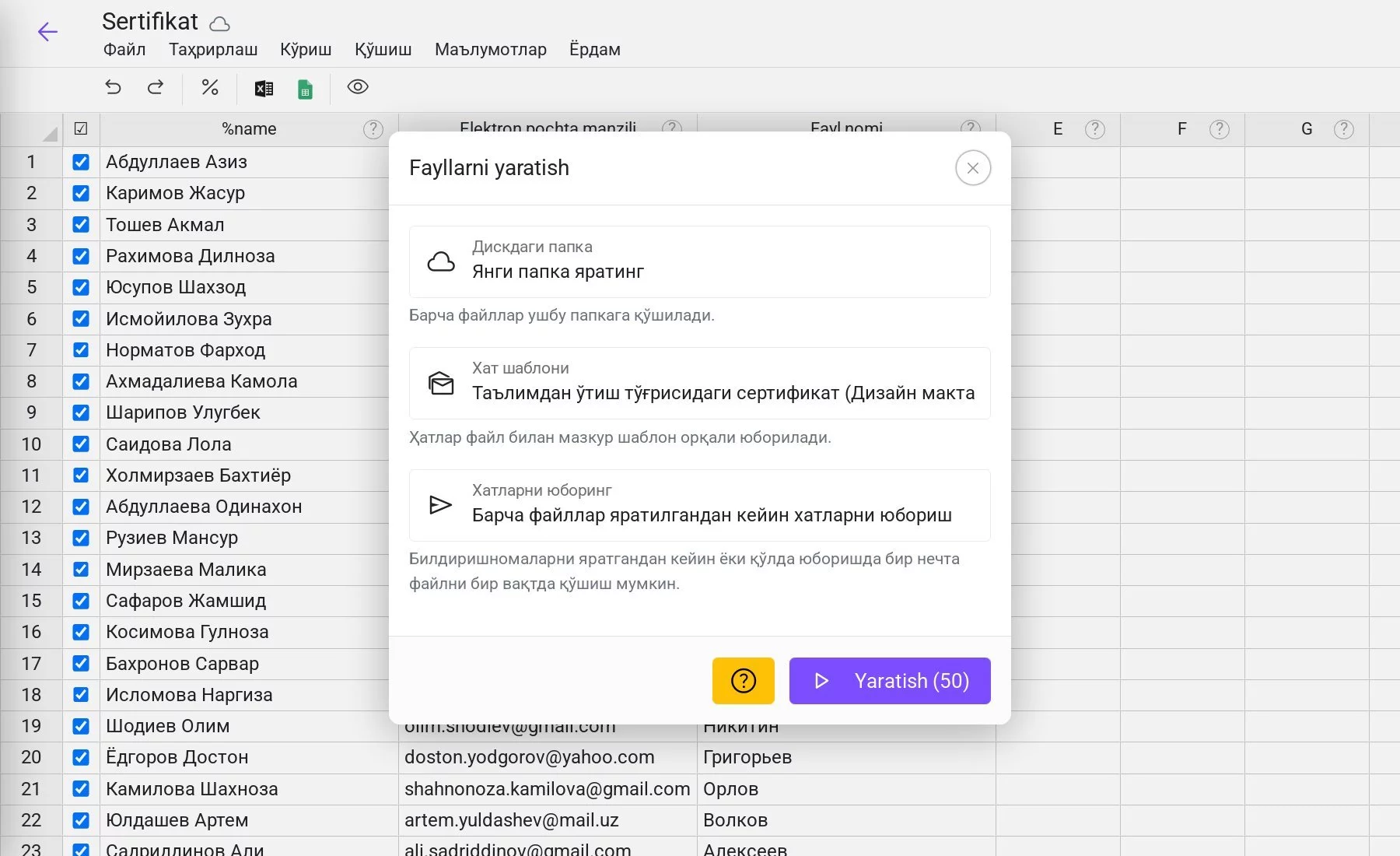Uncheck row Юлдашев Артем
This screenshot has height=856, width=1400.
[x=81, y=820]
